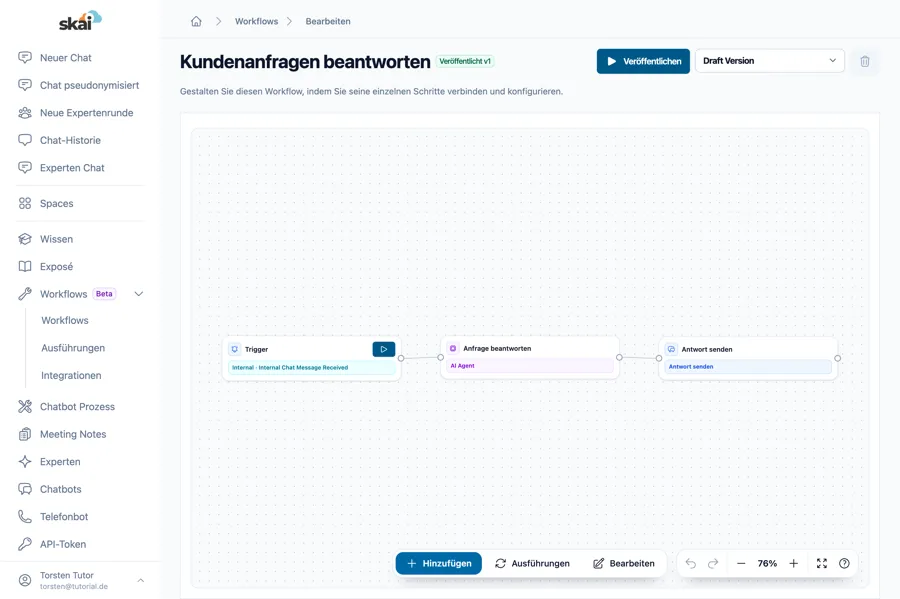This screenshot has width=900, height=599.
Task: Click the Torsten Tutor avatar icon
Action: 25,580
